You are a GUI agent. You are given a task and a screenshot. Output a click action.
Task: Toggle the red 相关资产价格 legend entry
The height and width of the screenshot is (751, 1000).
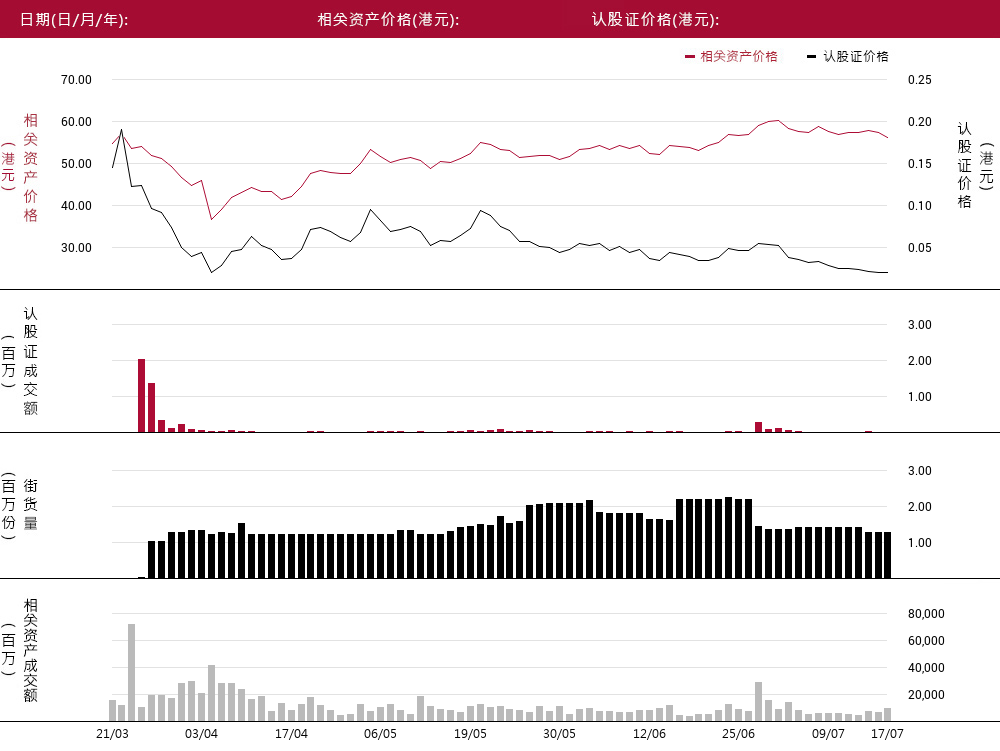[732, 56]
